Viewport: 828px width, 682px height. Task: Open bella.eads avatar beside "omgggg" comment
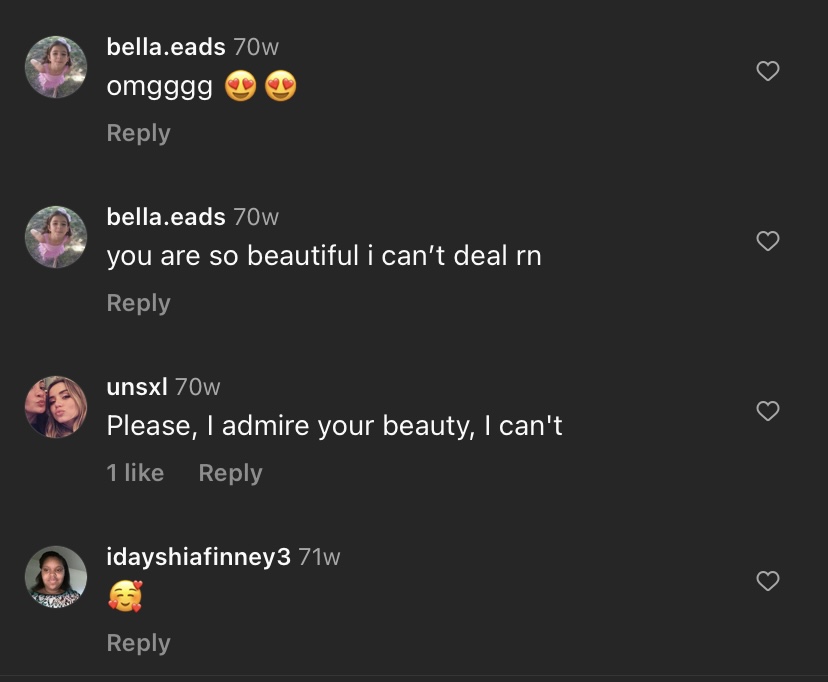click(56, 67)
